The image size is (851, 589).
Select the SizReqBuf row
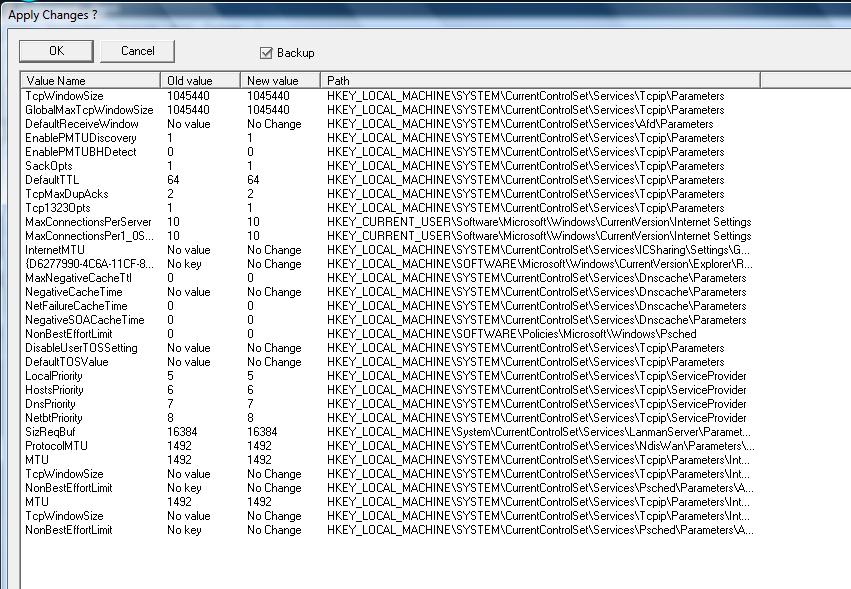point(51,432)
